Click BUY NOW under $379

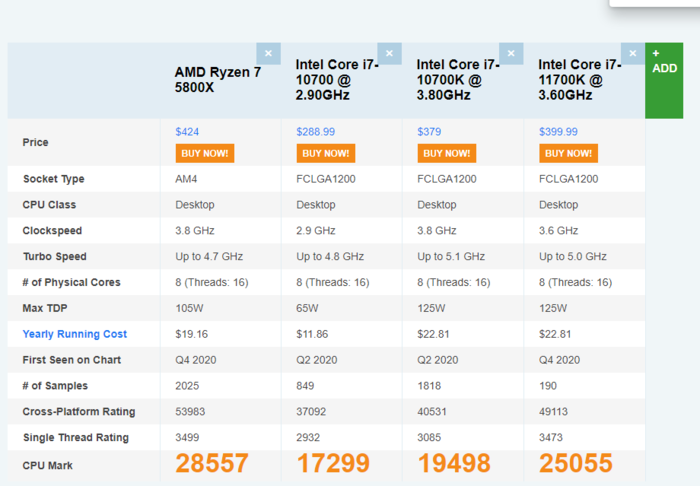point(447,153)
